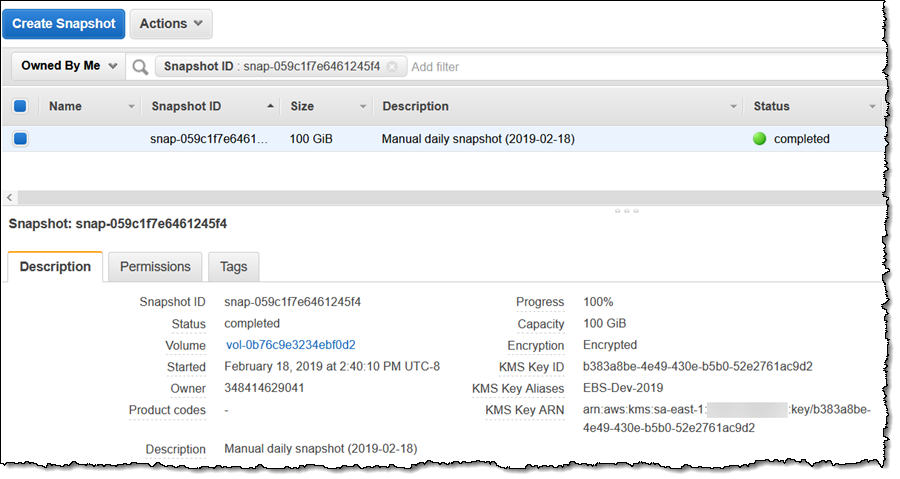Open the Description column header dropdown arrow
The image size is (900, 479).
pyautogui.click(x=734, y=107)
